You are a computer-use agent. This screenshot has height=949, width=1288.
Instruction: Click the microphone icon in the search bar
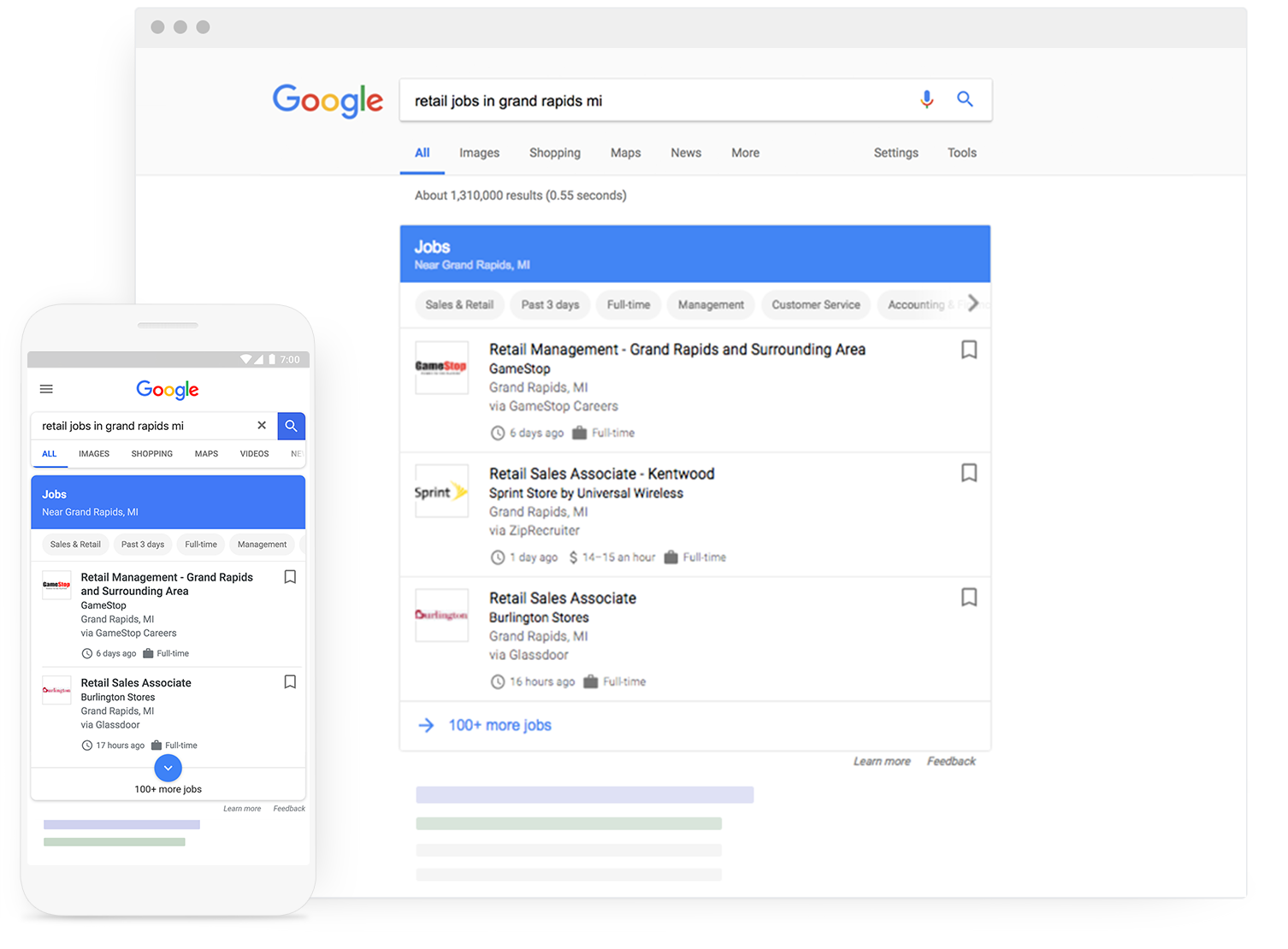click(927, 99)
